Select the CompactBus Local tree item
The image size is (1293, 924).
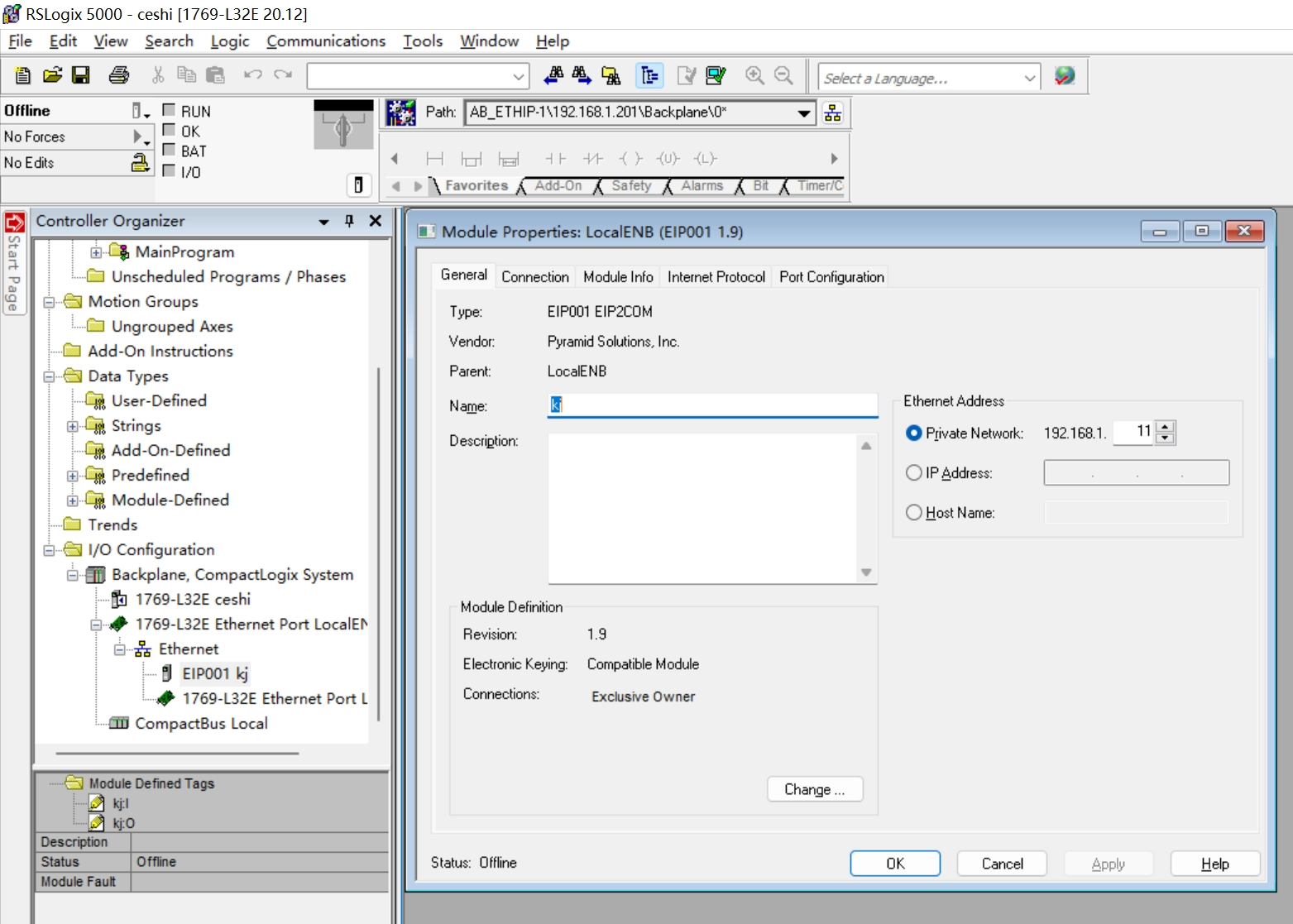coord(201,723)
